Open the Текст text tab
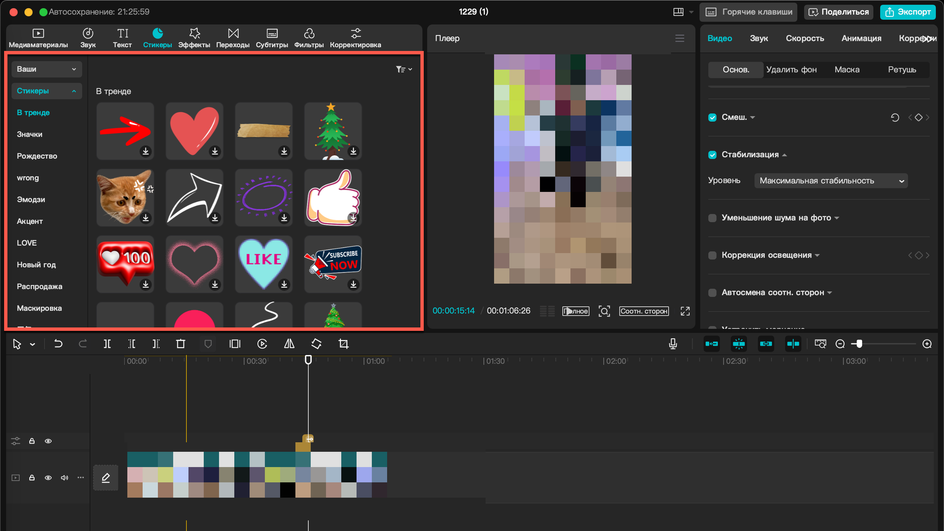This screenshot has height=531, width=944. [x=122, y=38]
